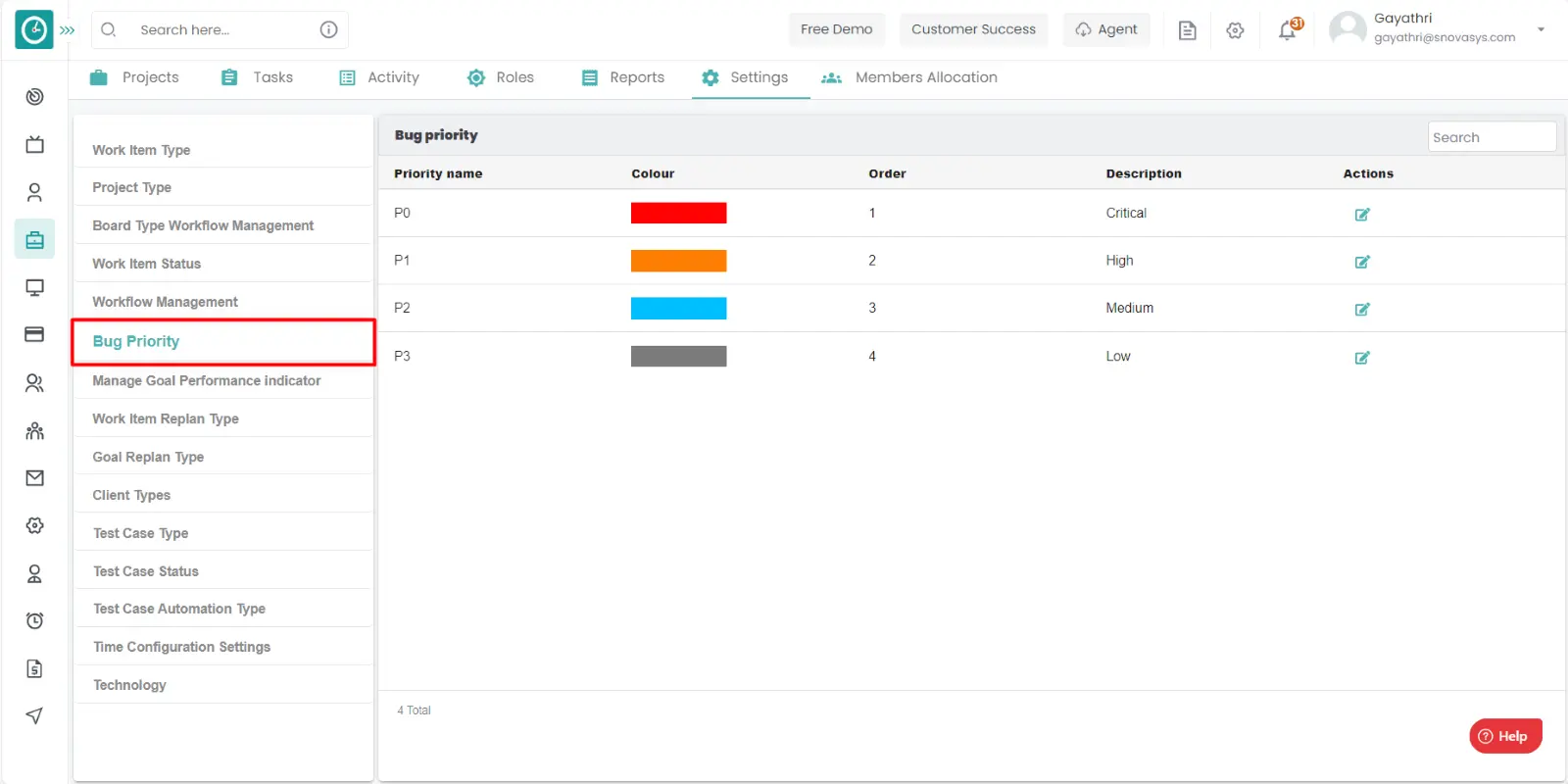Open the document icon in top bar
The width and height of the screenshot is (1568, 784).
(x=1187, y=30)
